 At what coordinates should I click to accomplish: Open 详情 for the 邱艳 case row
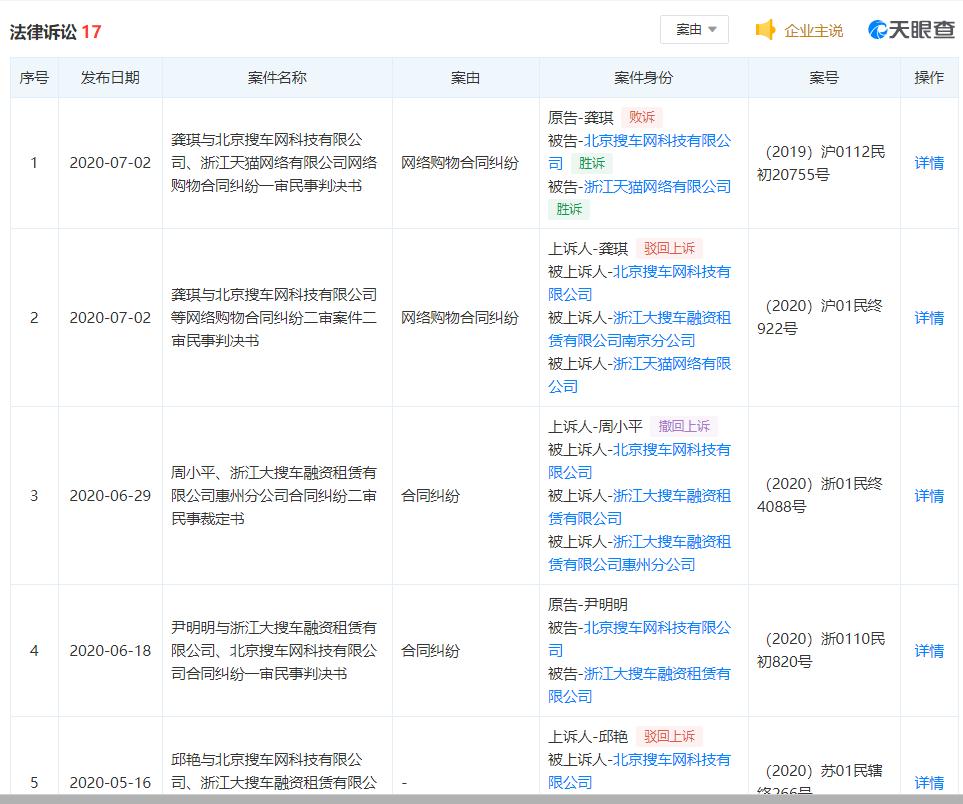coord(929,783)
